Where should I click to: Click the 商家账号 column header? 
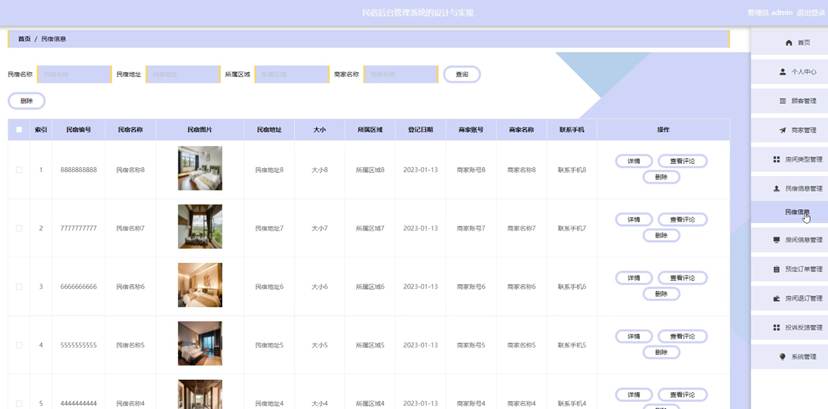pos(471,129)
